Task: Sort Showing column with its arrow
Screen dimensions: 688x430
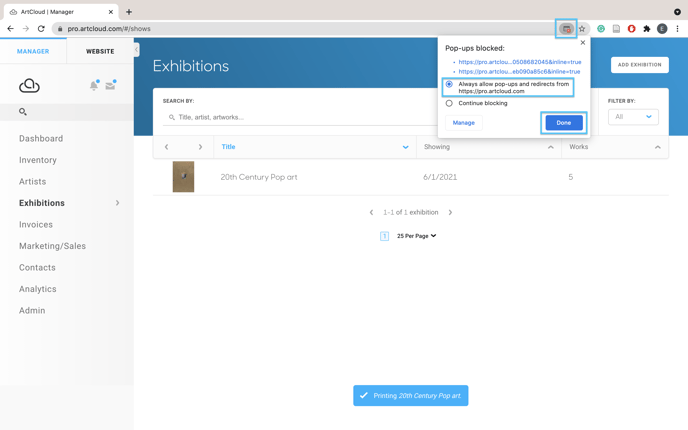Action: 551,147
